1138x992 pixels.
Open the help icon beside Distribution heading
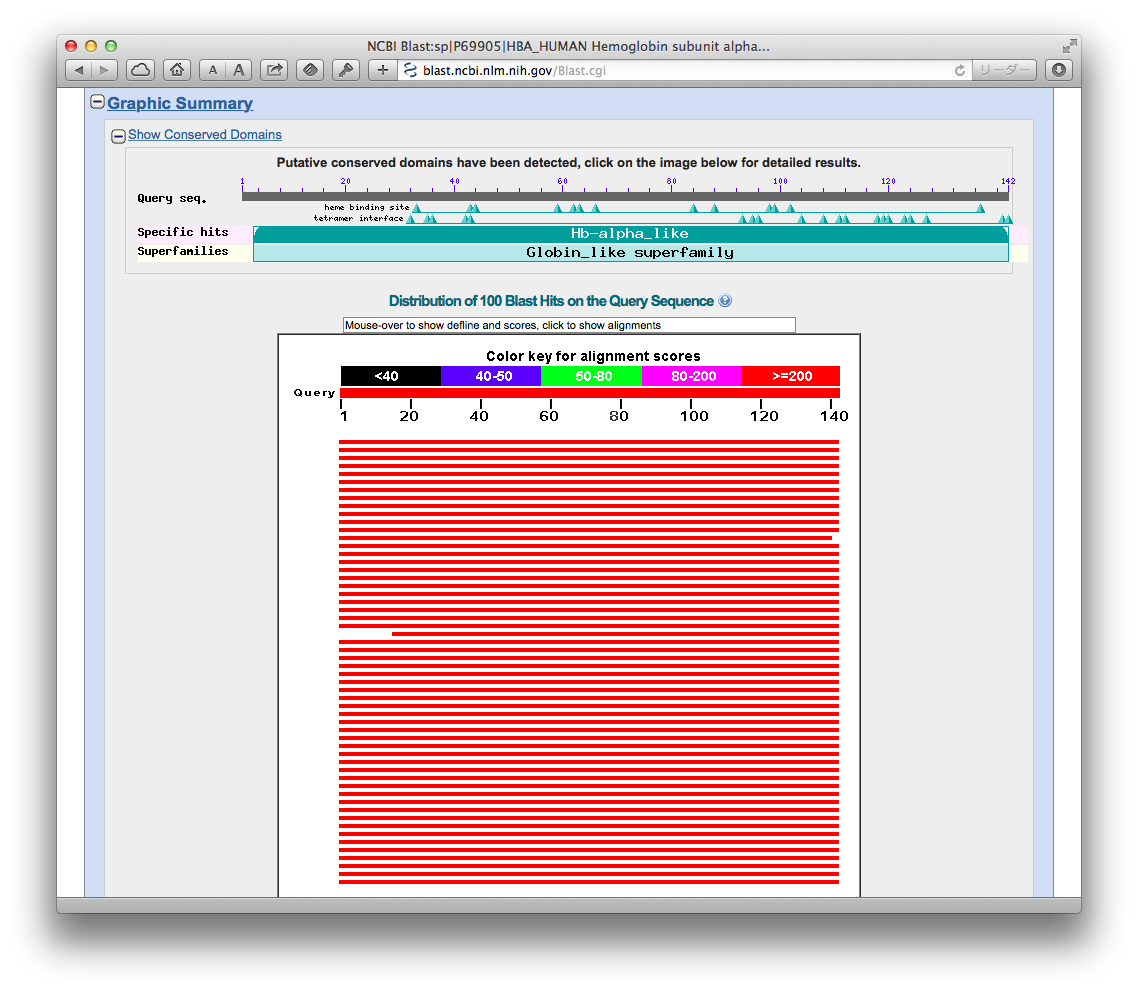tap(725, 300)
